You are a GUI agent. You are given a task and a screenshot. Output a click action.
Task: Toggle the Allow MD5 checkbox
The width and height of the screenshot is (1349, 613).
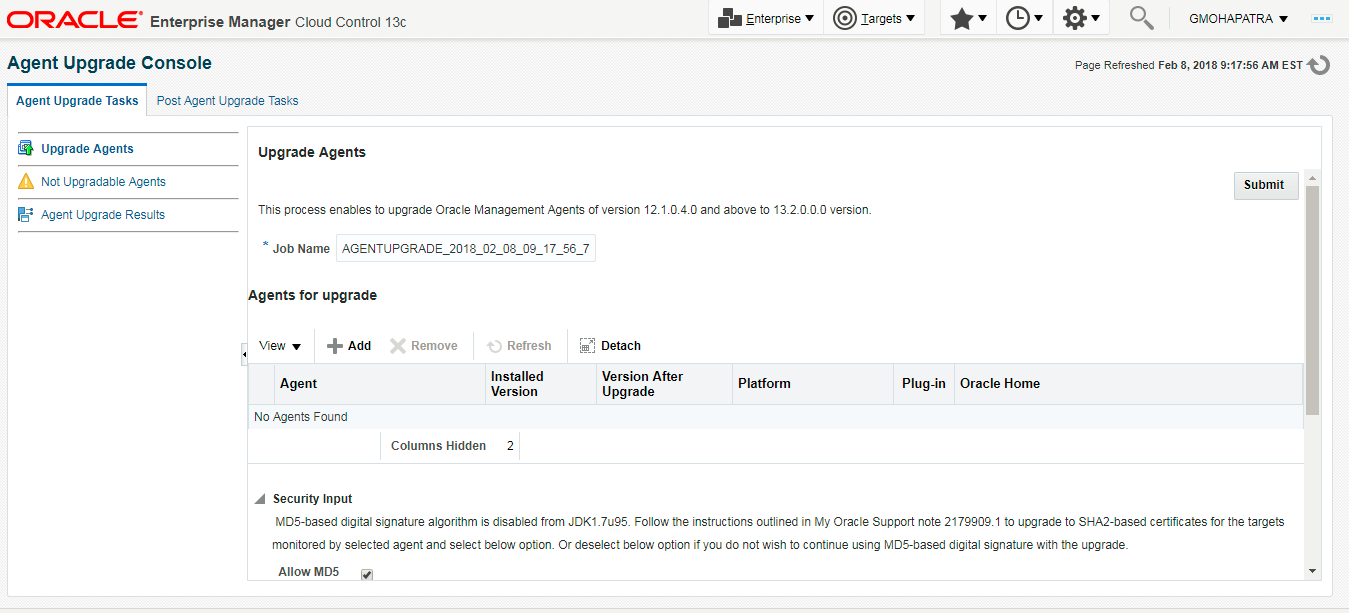pos(367,574)
